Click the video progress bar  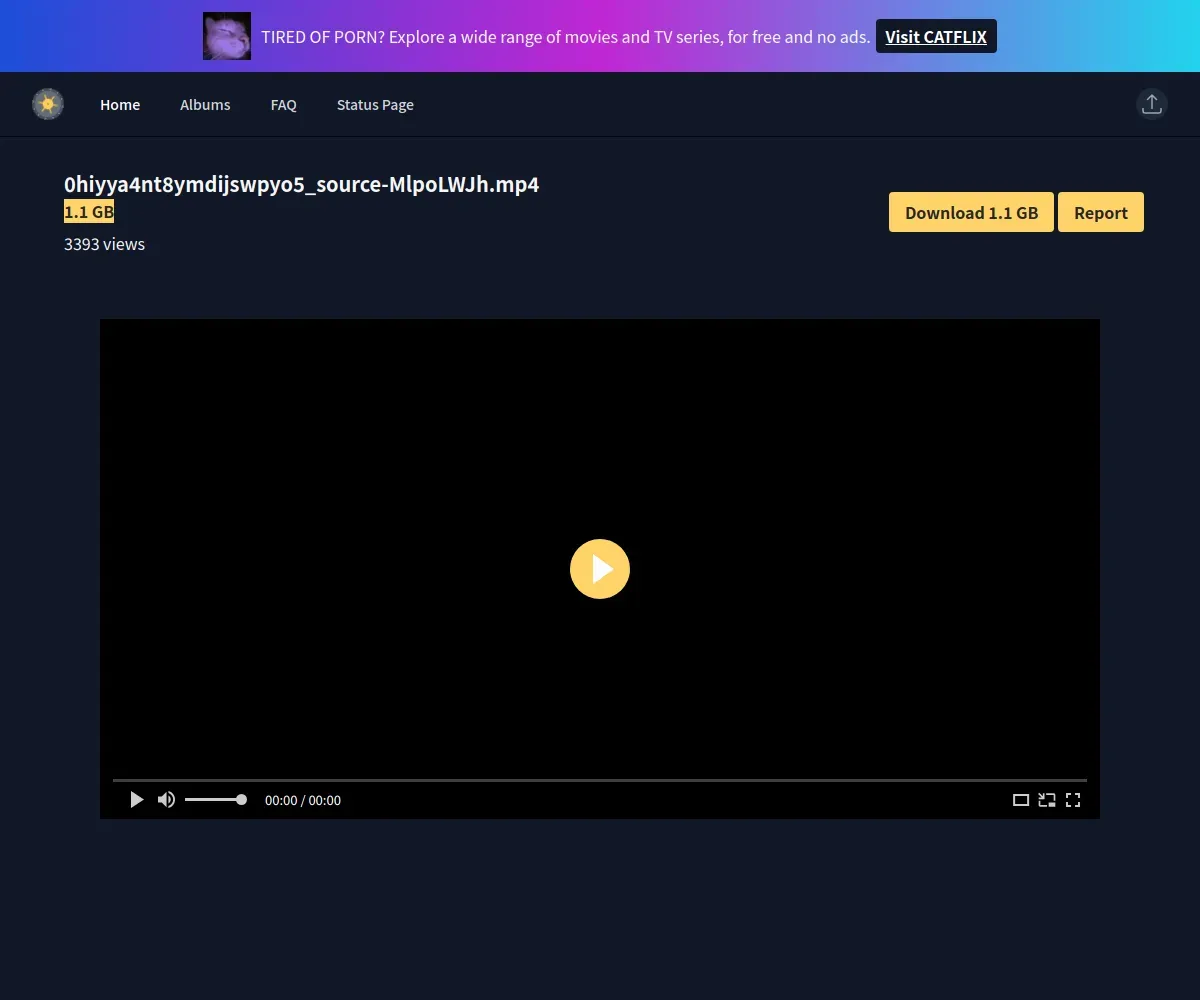coord(600,780)
